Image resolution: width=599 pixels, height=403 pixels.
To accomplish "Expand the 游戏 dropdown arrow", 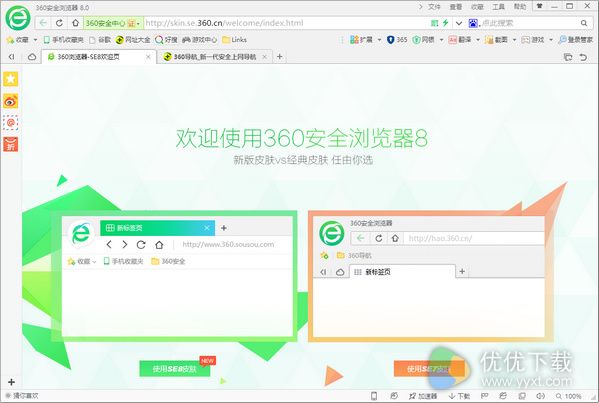I will [x=551, y=40].
